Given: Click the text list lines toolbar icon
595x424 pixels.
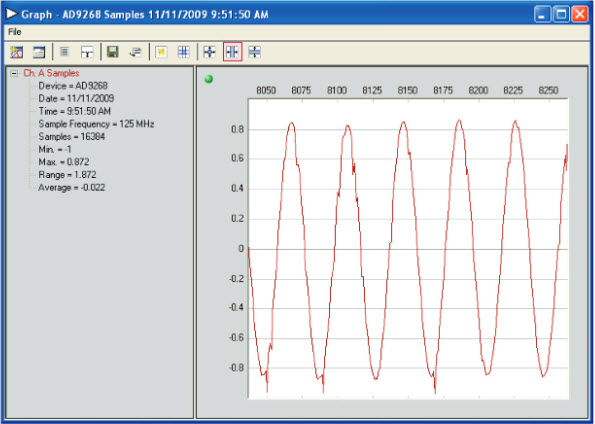Looking at the screenshot, I should (x=65, y=52).
